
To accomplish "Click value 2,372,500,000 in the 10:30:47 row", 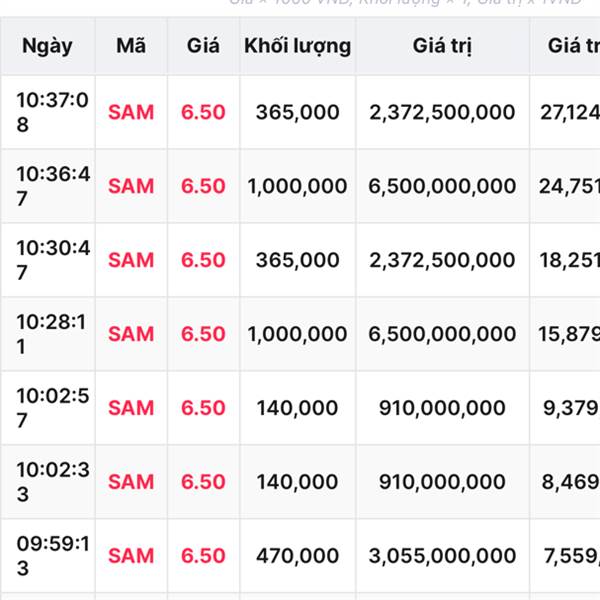I will pos(442,260).
